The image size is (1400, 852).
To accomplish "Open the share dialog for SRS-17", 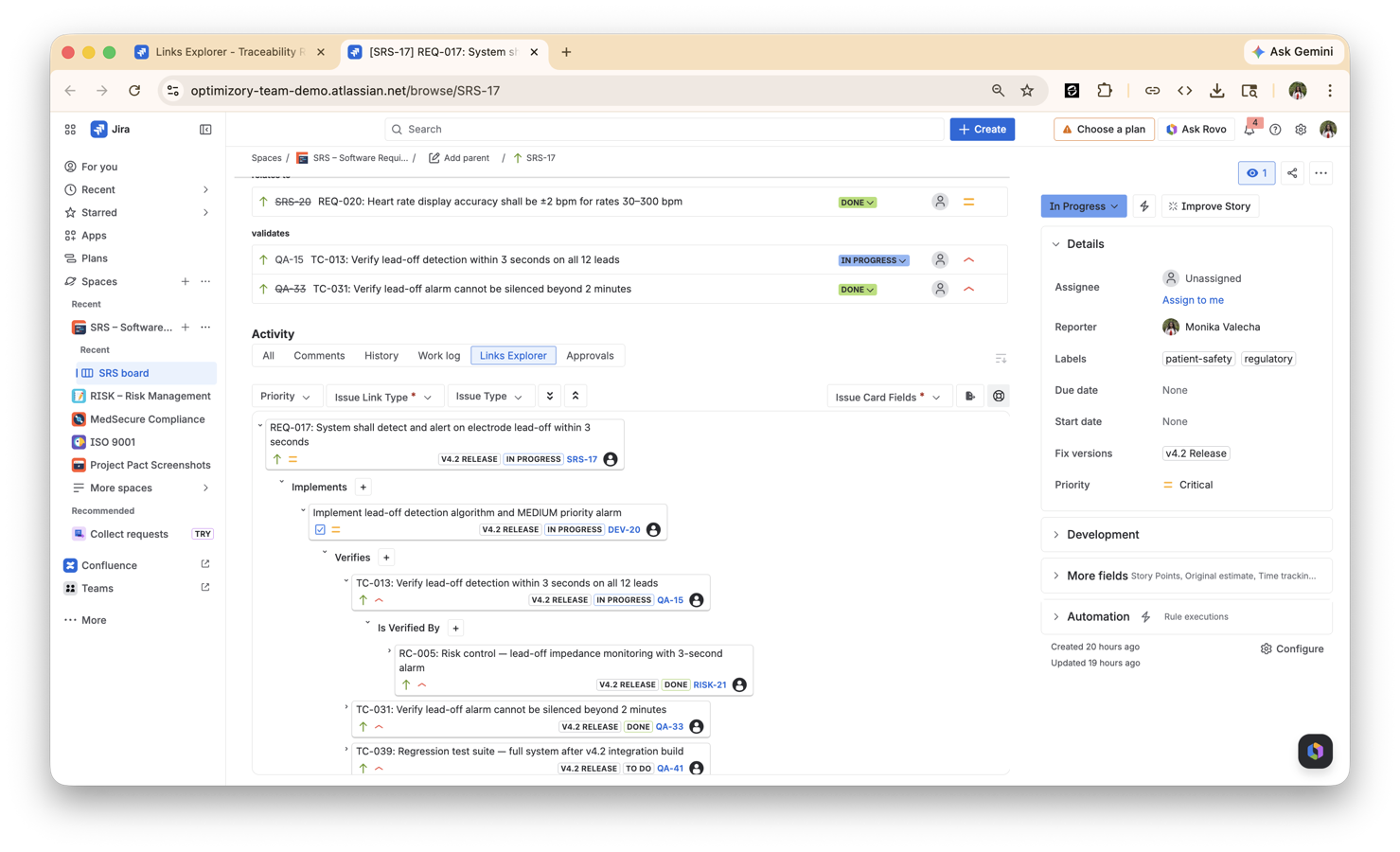I will point(1291,172).
